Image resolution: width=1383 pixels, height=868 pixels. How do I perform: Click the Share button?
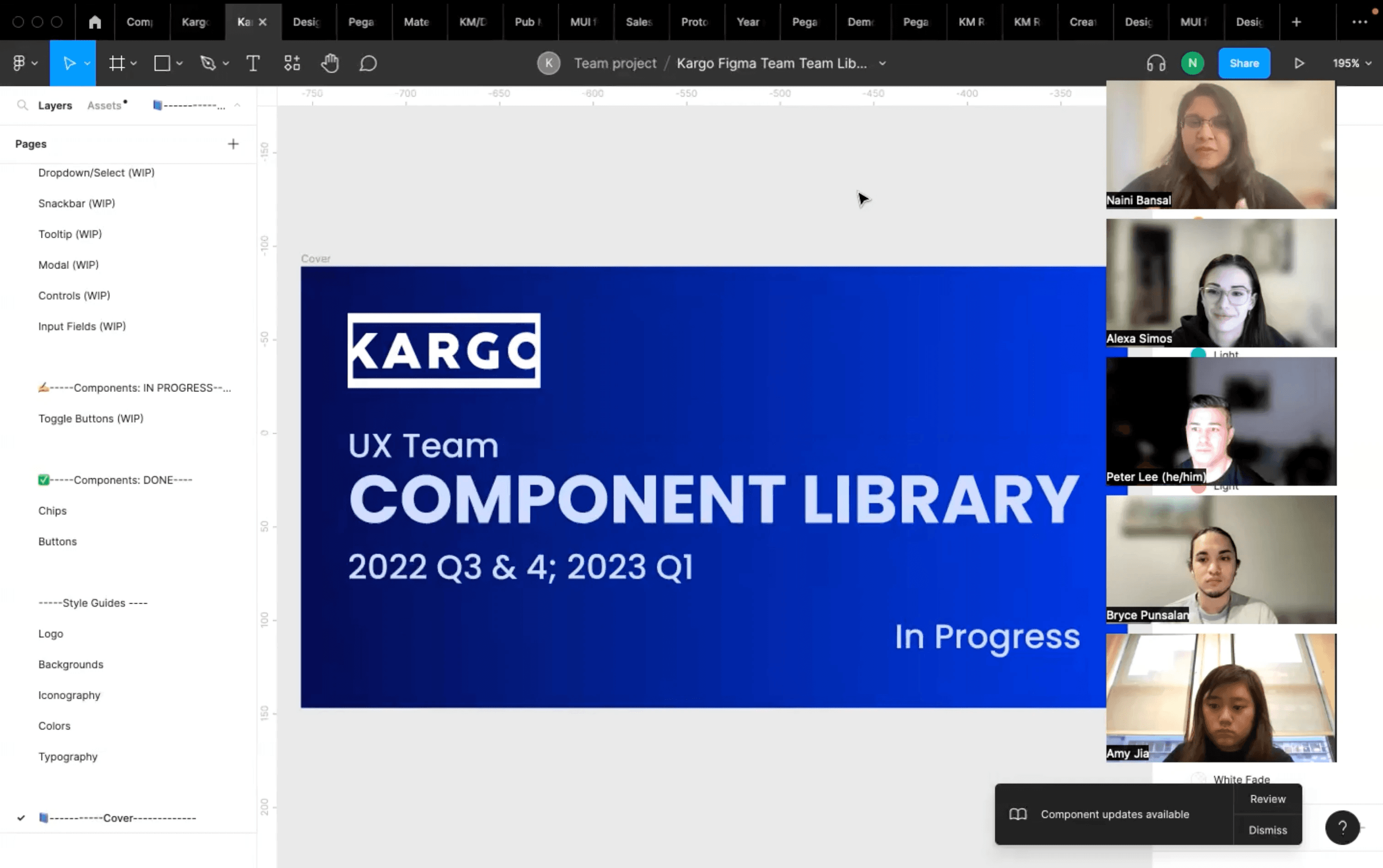point(1244,63)
